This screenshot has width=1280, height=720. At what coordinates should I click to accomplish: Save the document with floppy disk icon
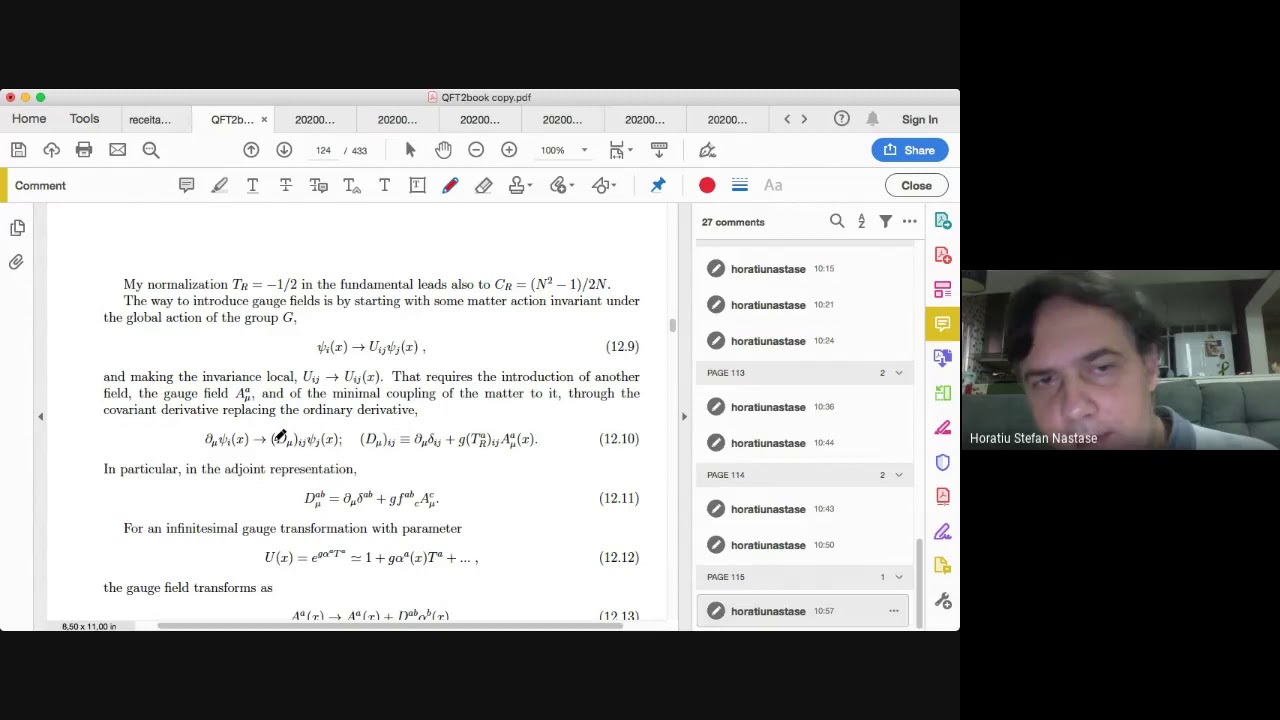pyautogui.click(x=18, y=150)
